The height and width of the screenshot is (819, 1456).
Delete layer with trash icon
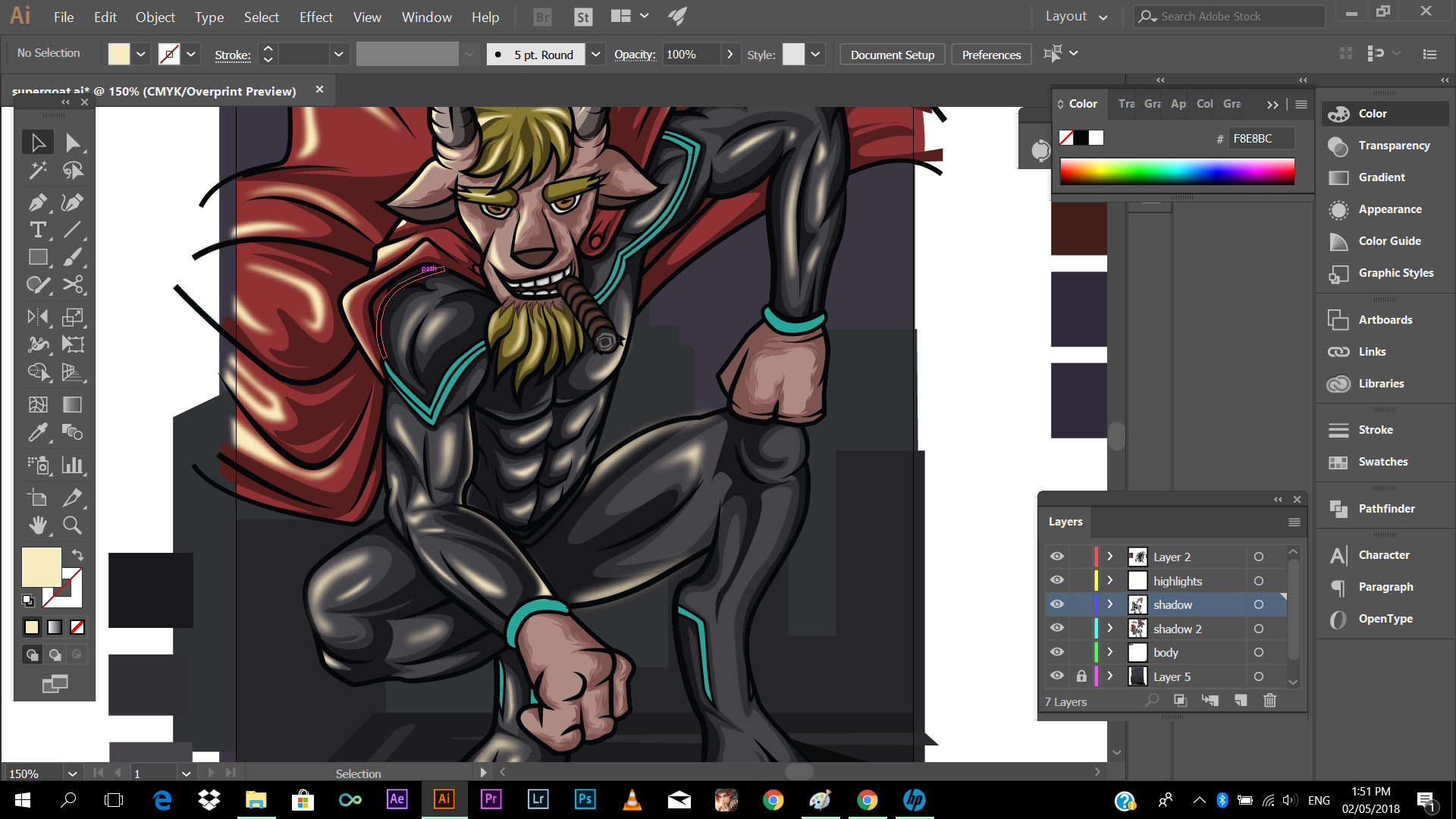point(1270,701)
